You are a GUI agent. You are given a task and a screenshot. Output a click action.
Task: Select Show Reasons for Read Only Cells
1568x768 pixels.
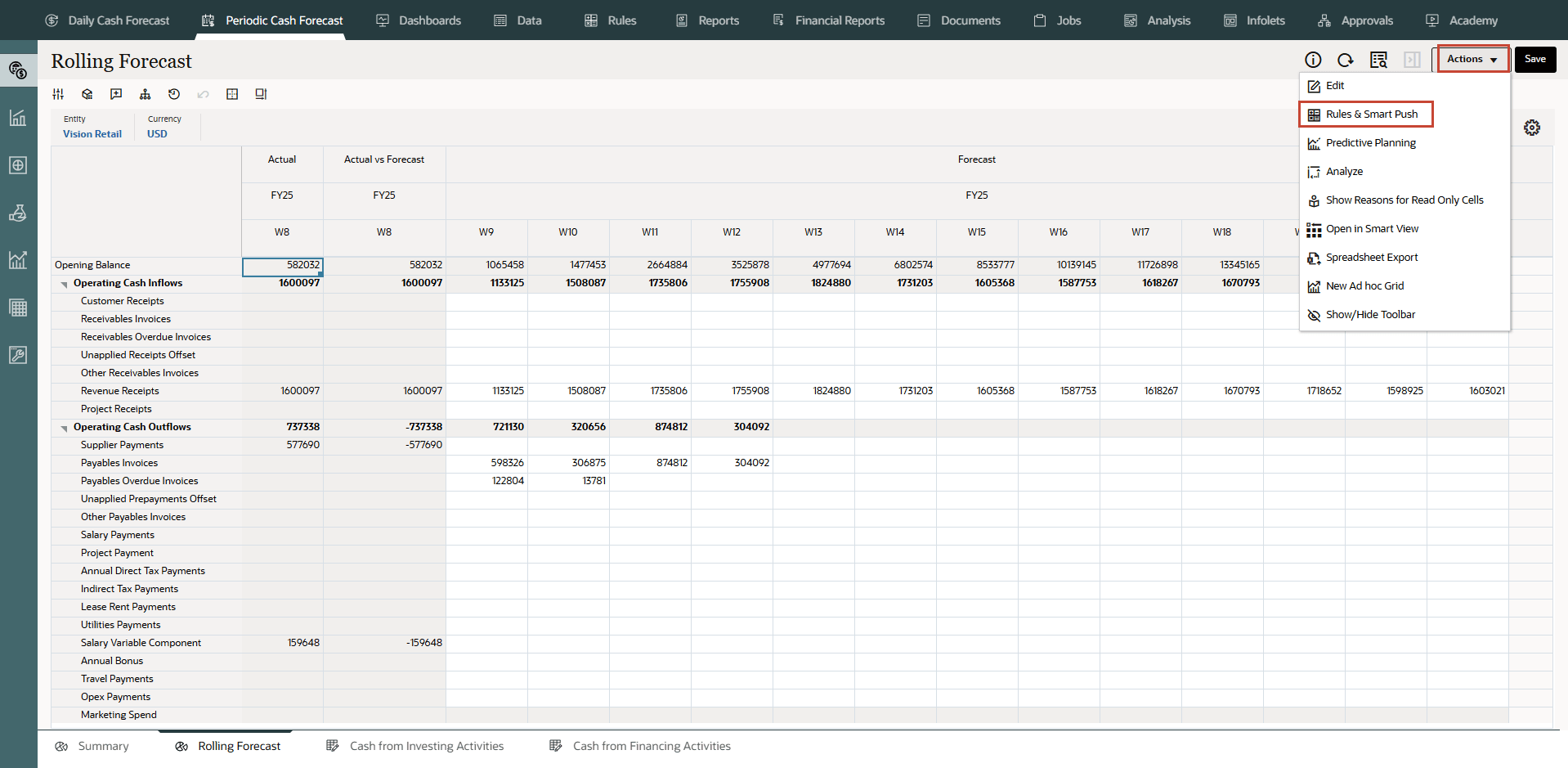[1404, 200]
